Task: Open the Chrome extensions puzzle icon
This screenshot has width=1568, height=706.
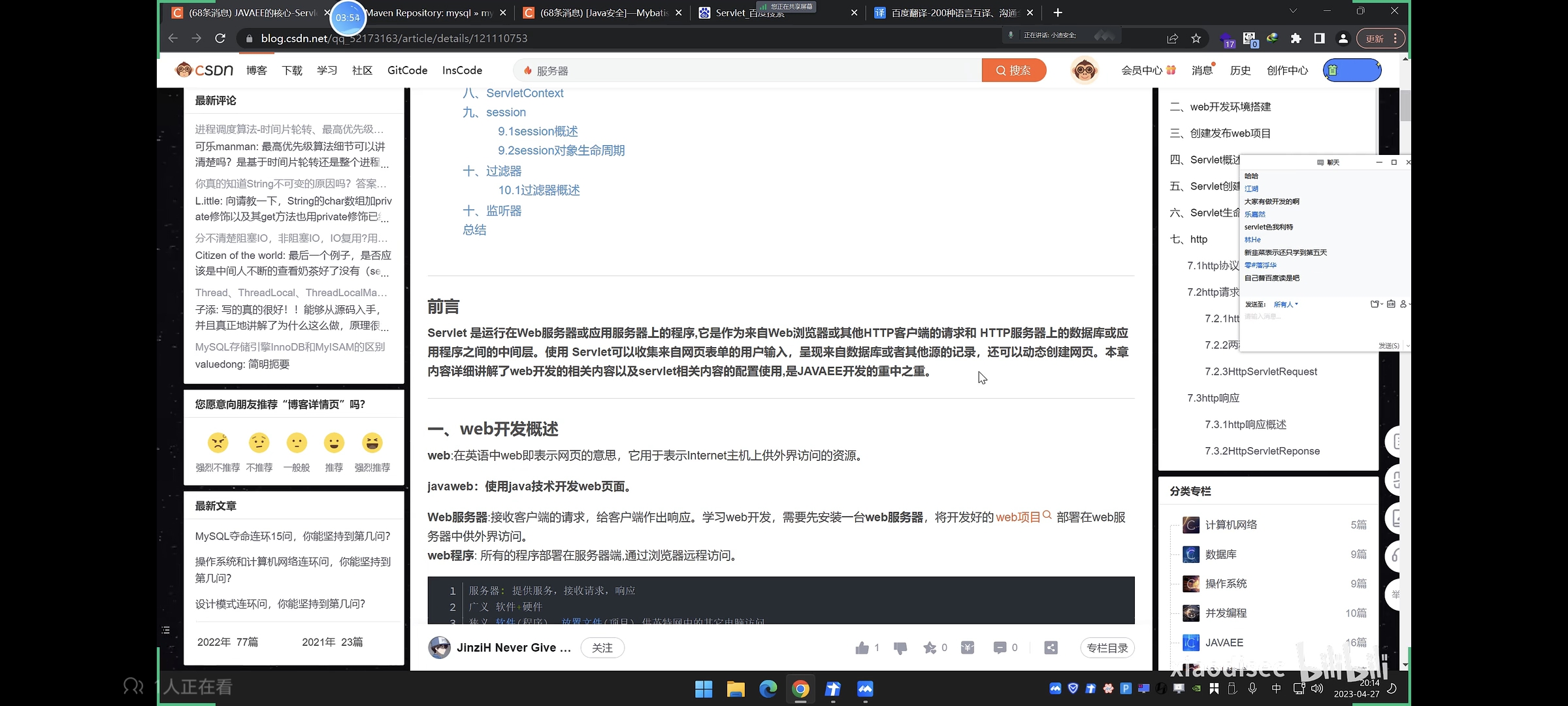Action: (1296, 39)
